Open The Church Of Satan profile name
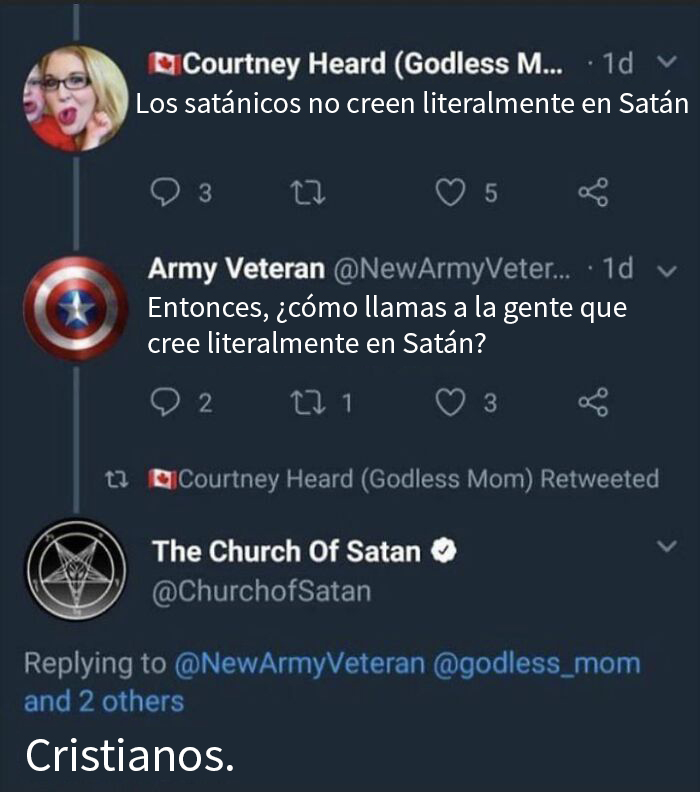Screen dimensions: 700x792 coord(286,551)
